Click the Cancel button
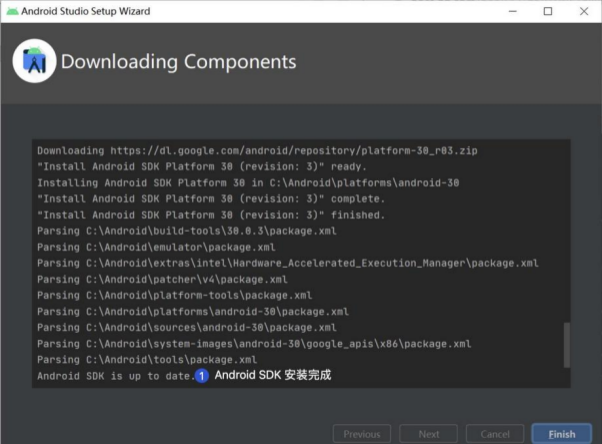This screenshot has width=602, height=444. tap(494, 434)
